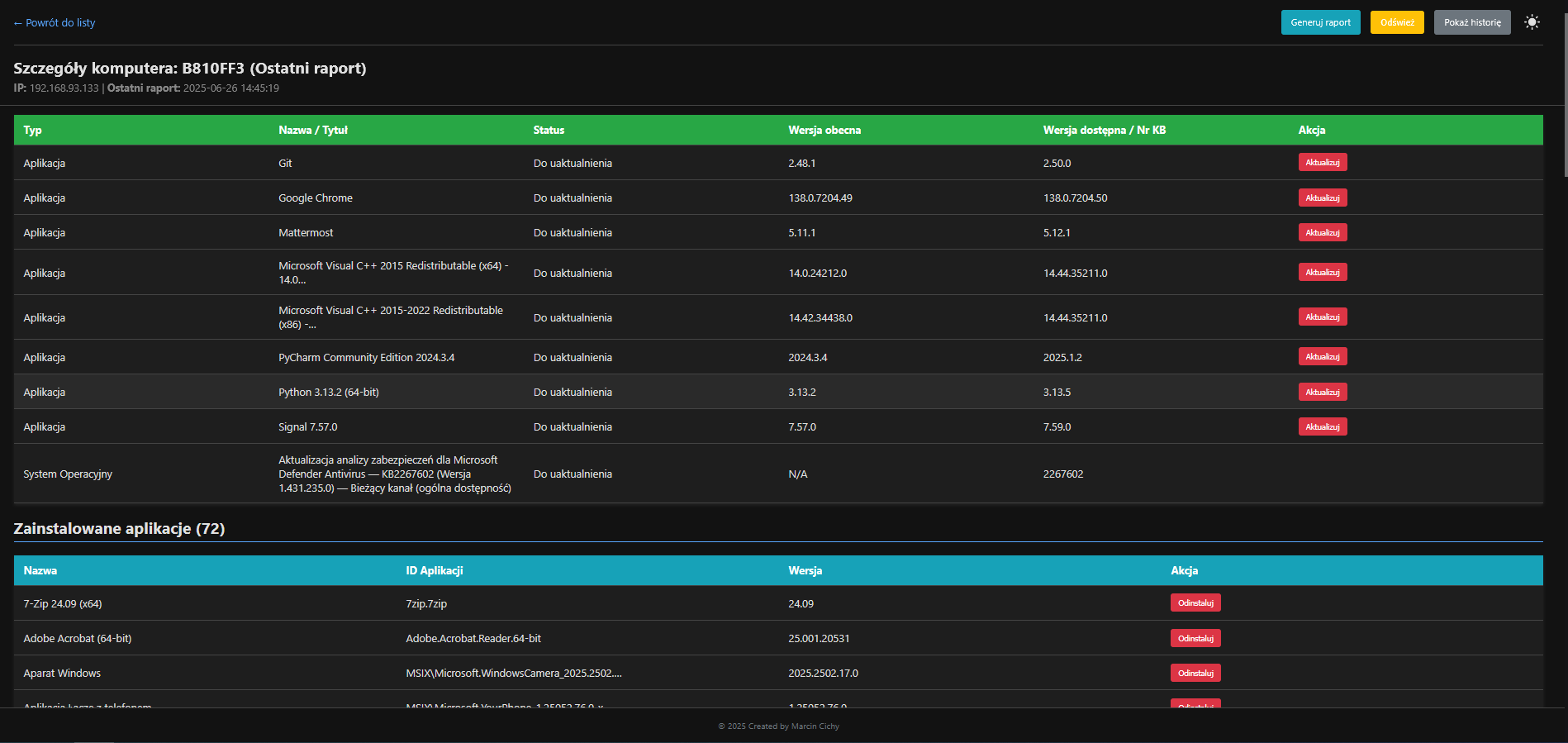Image resolution: width=1568 pixels, height=743 pixels.
Task: Click the Status column header
Action: pos(549,130)
